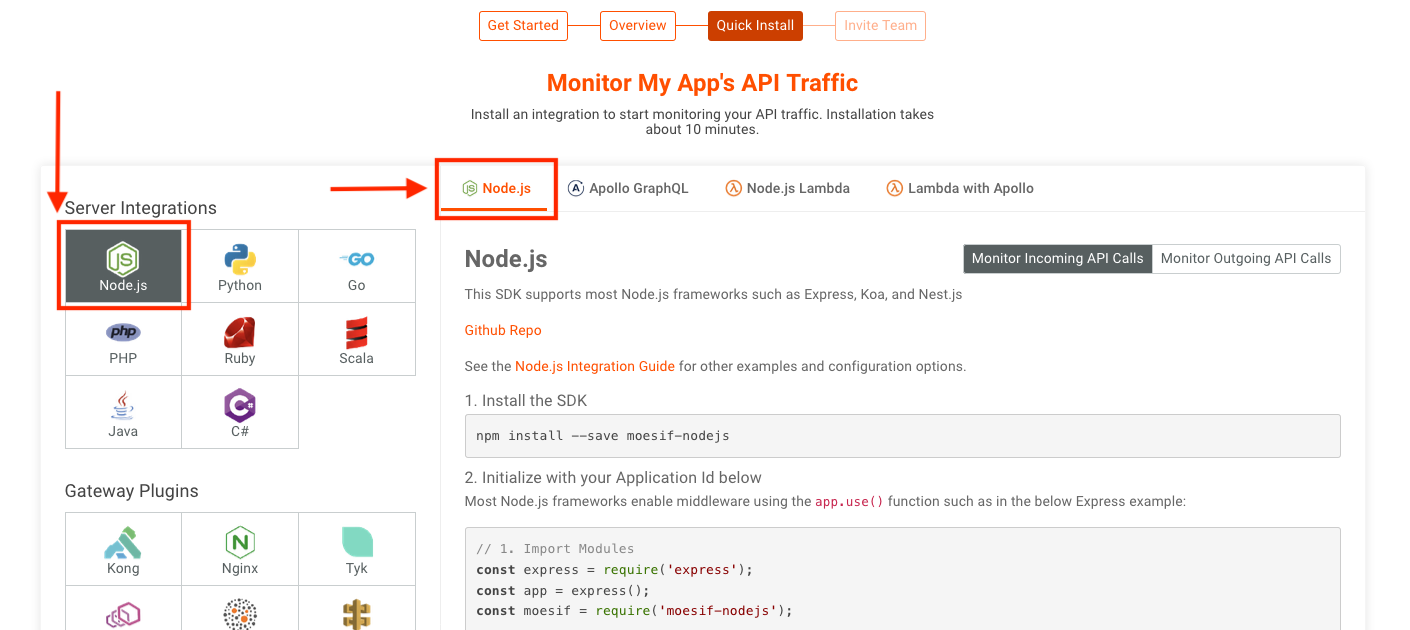Switch to Monitor Outgoing API Calls
Viewport: 1410px width, 630px height.
1246,258
